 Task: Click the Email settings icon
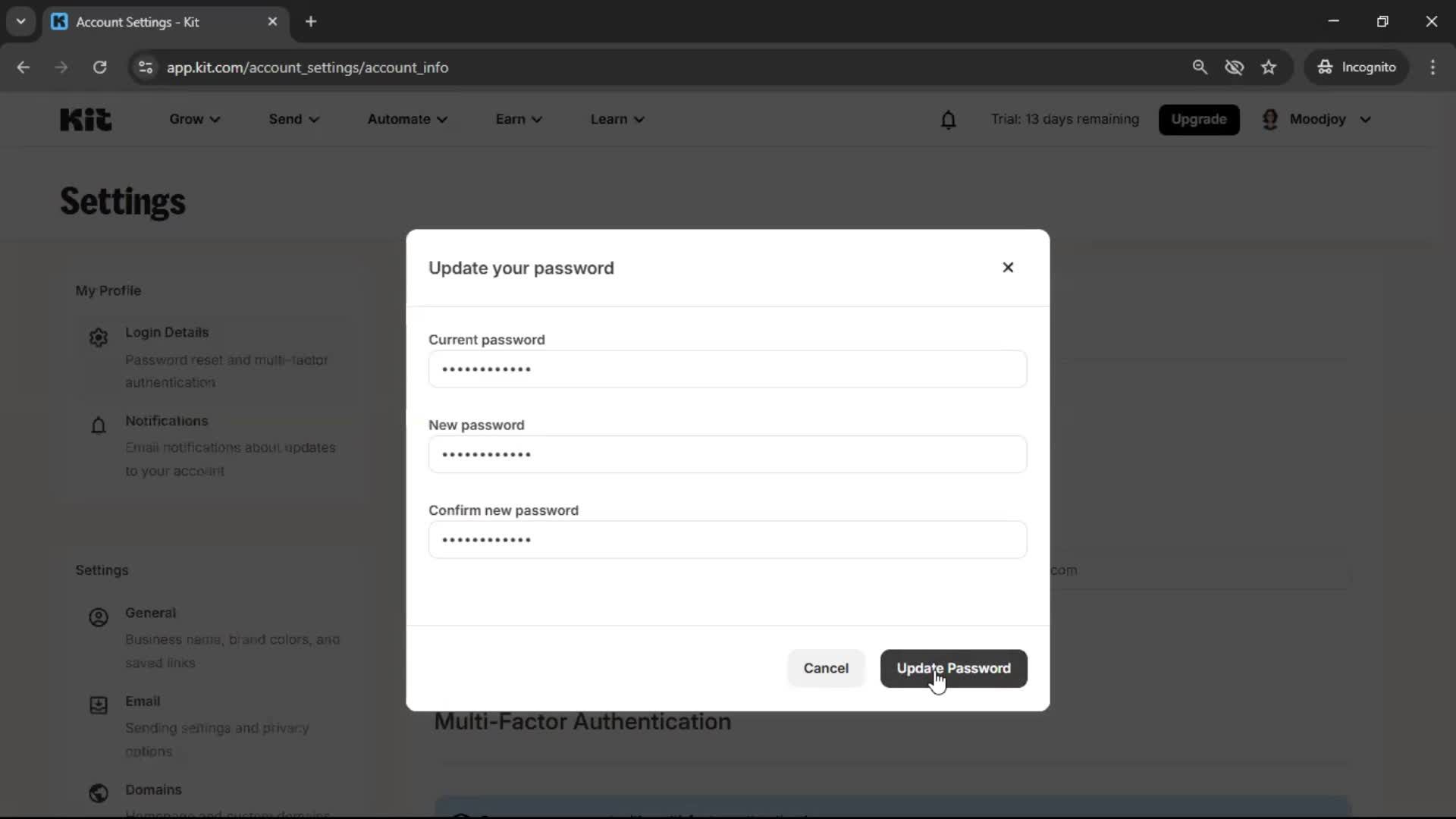pos(97,705)
